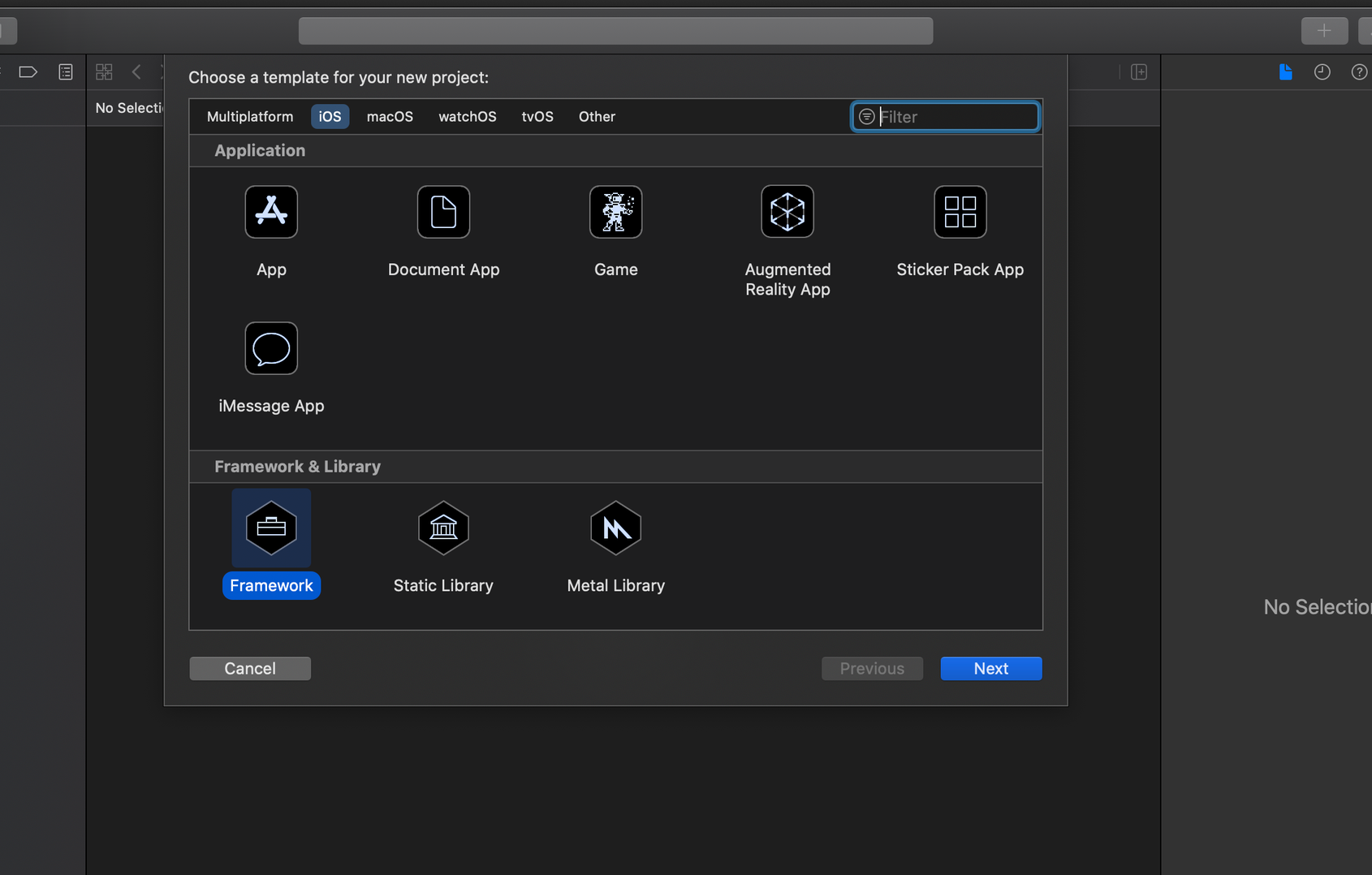Screen dimensions: 1372x875
Task: Pick the Augmented Reality App template icon
Action: click(787, 212)
